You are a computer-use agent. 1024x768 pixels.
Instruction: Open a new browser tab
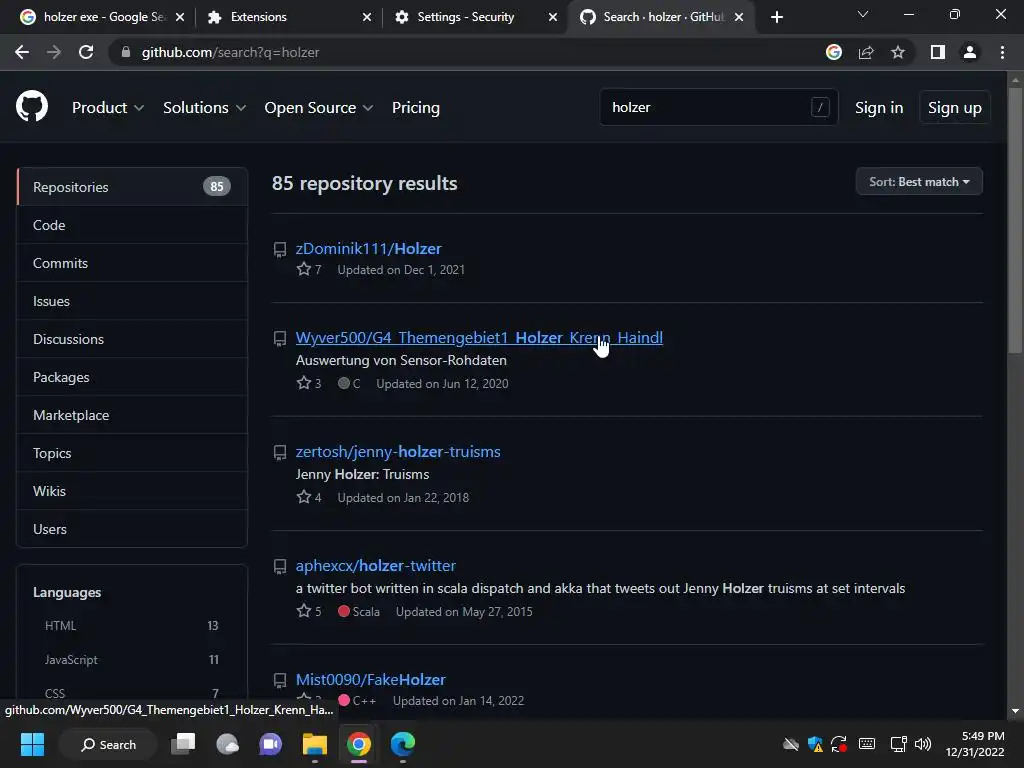[776, 17]
